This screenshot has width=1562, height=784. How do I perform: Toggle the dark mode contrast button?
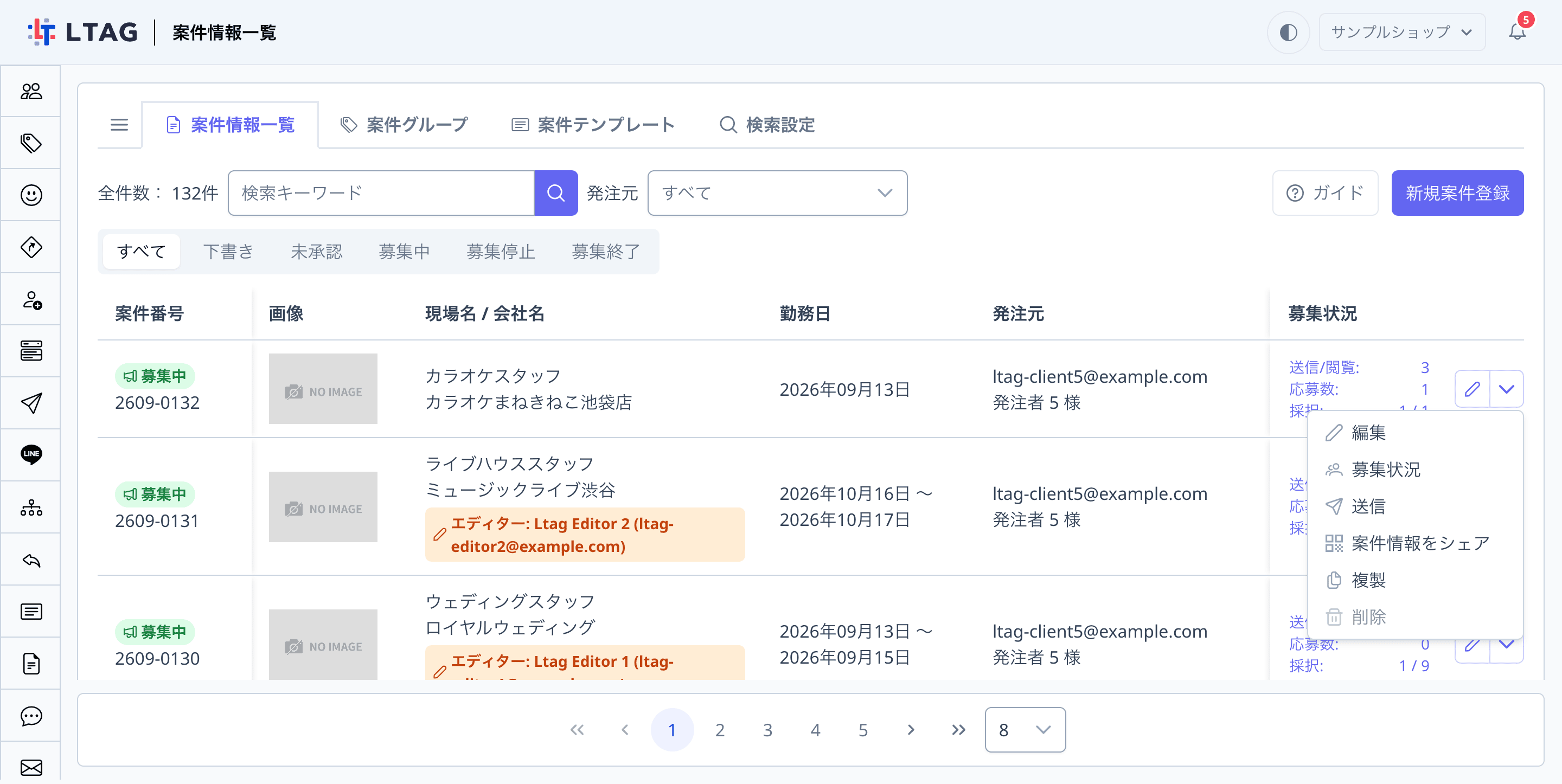pyautogui.click(x=1288, y=31)
